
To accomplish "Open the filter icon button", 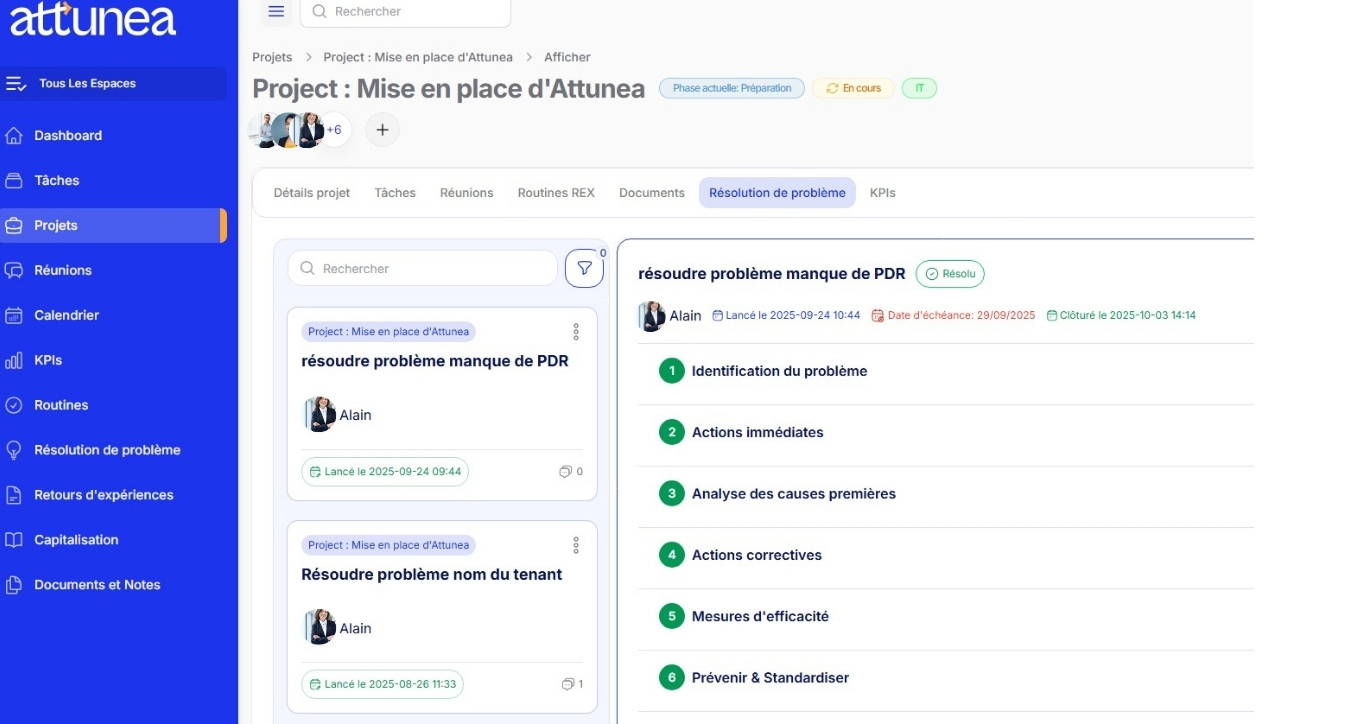I will (x=584, y=268).
